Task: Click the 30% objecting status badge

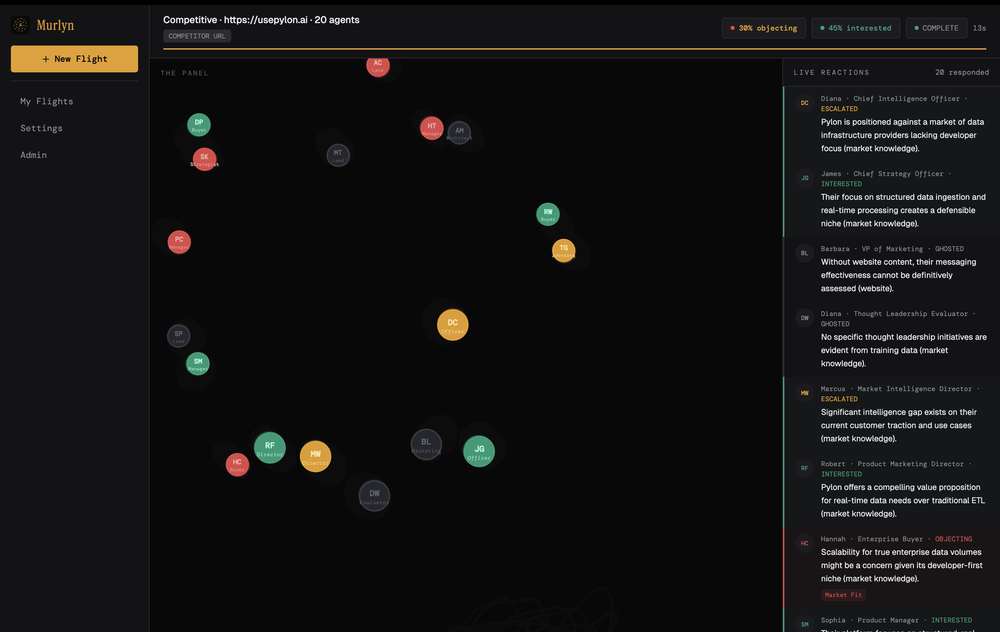Action: pos(763,28)
